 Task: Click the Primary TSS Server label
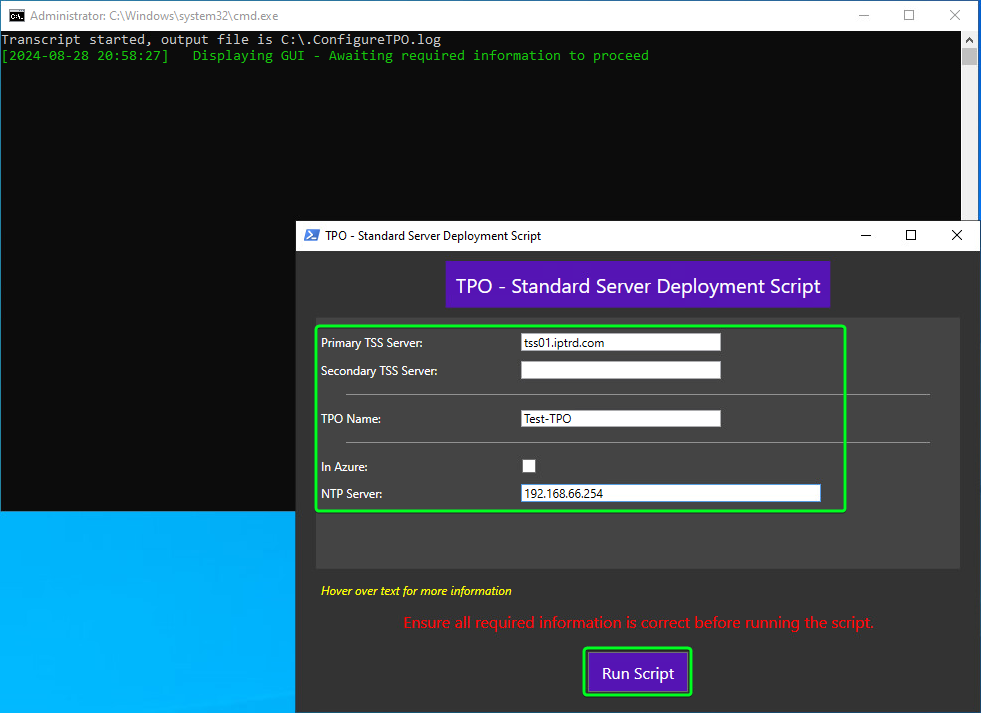point(372,343)
